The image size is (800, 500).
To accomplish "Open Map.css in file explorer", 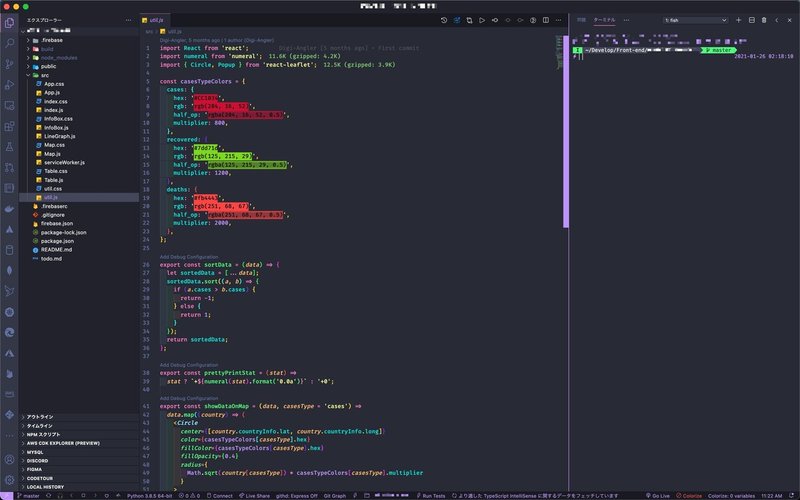I will pyautogui.click(x=79, y=145).
